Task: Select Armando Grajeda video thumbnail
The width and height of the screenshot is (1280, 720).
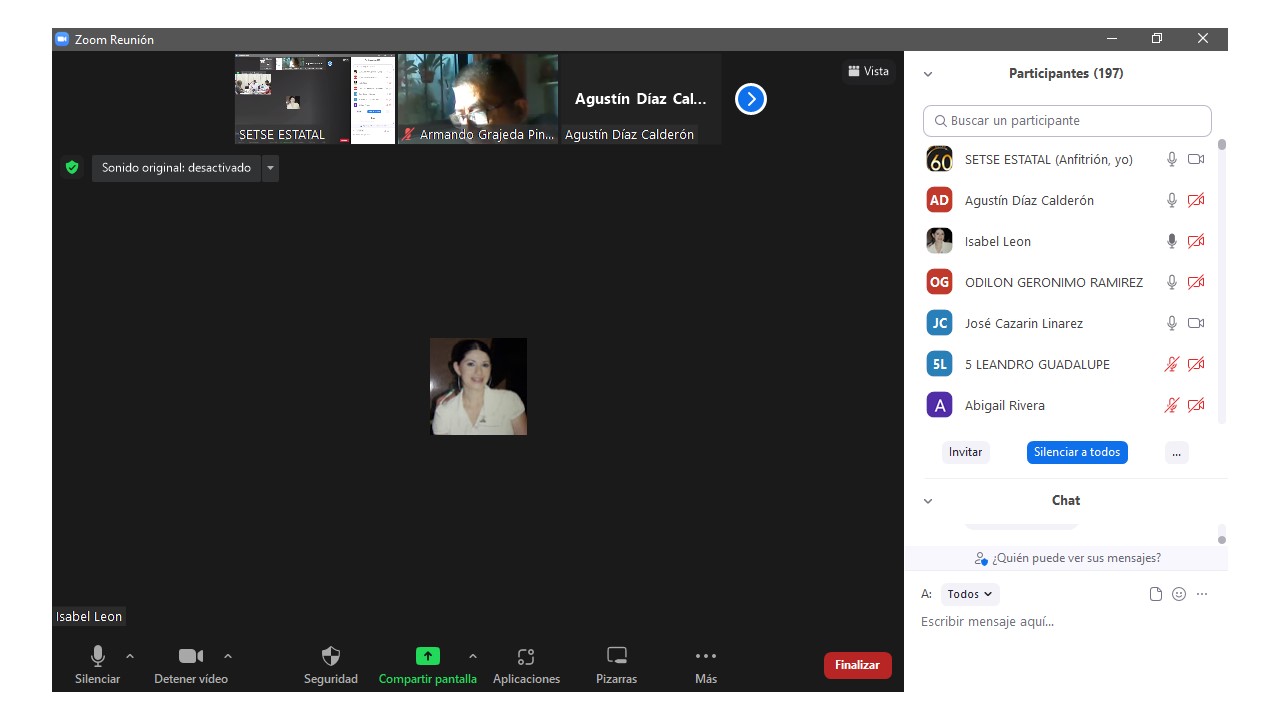Action: point(478,99)
